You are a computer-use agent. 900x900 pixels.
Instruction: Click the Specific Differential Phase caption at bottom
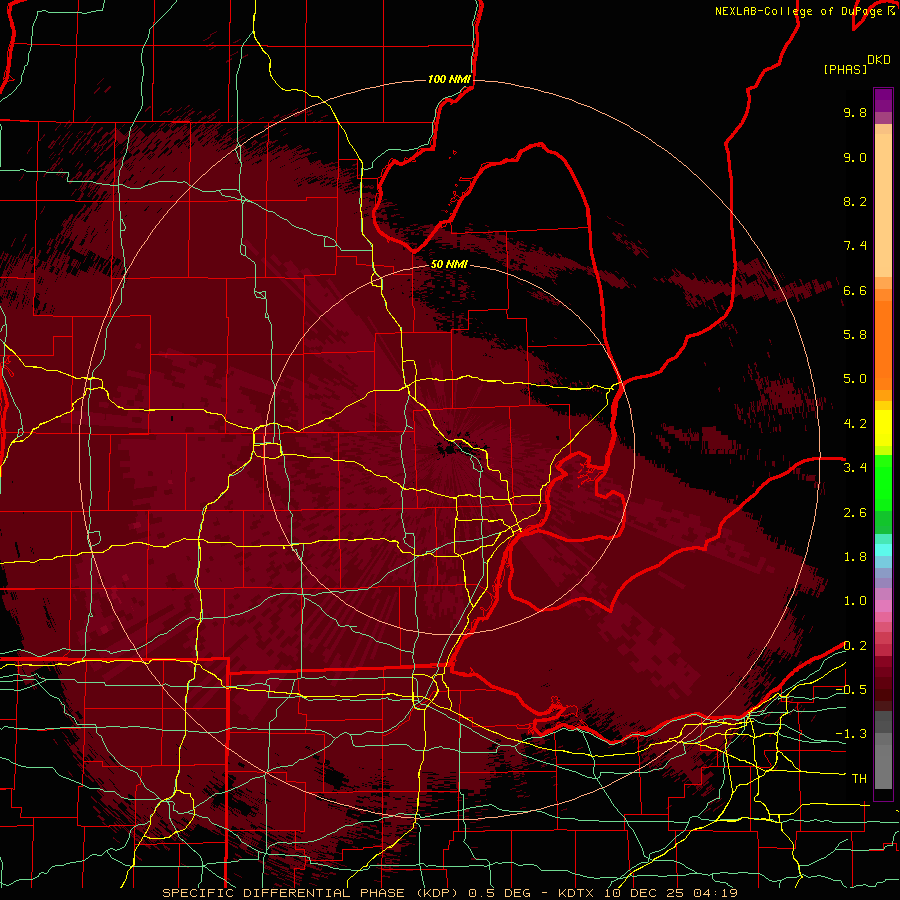point(449,893)
